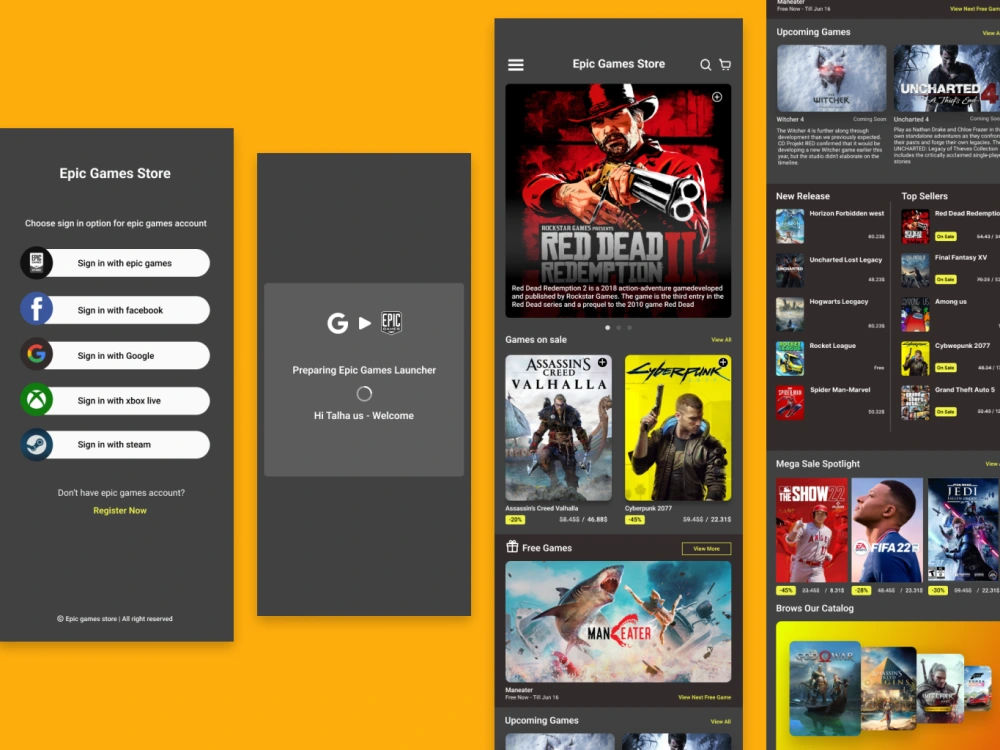Open the Witcher 4 upcoming game image
The width and height of the screenshot is (1000, 750).
(x=831, y=78)
